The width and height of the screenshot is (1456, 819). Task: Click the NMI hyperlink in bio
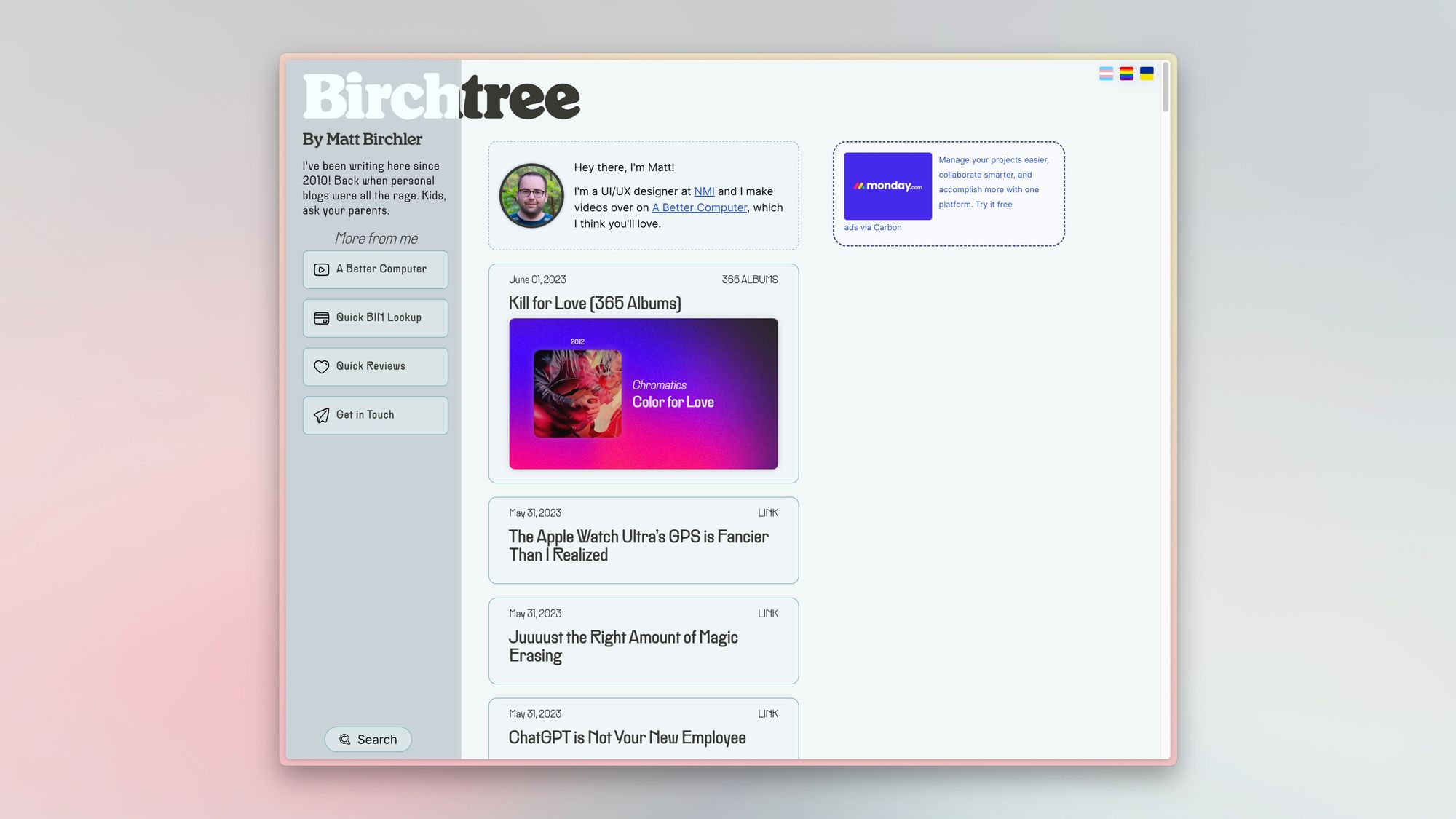[x=704, y=192]
